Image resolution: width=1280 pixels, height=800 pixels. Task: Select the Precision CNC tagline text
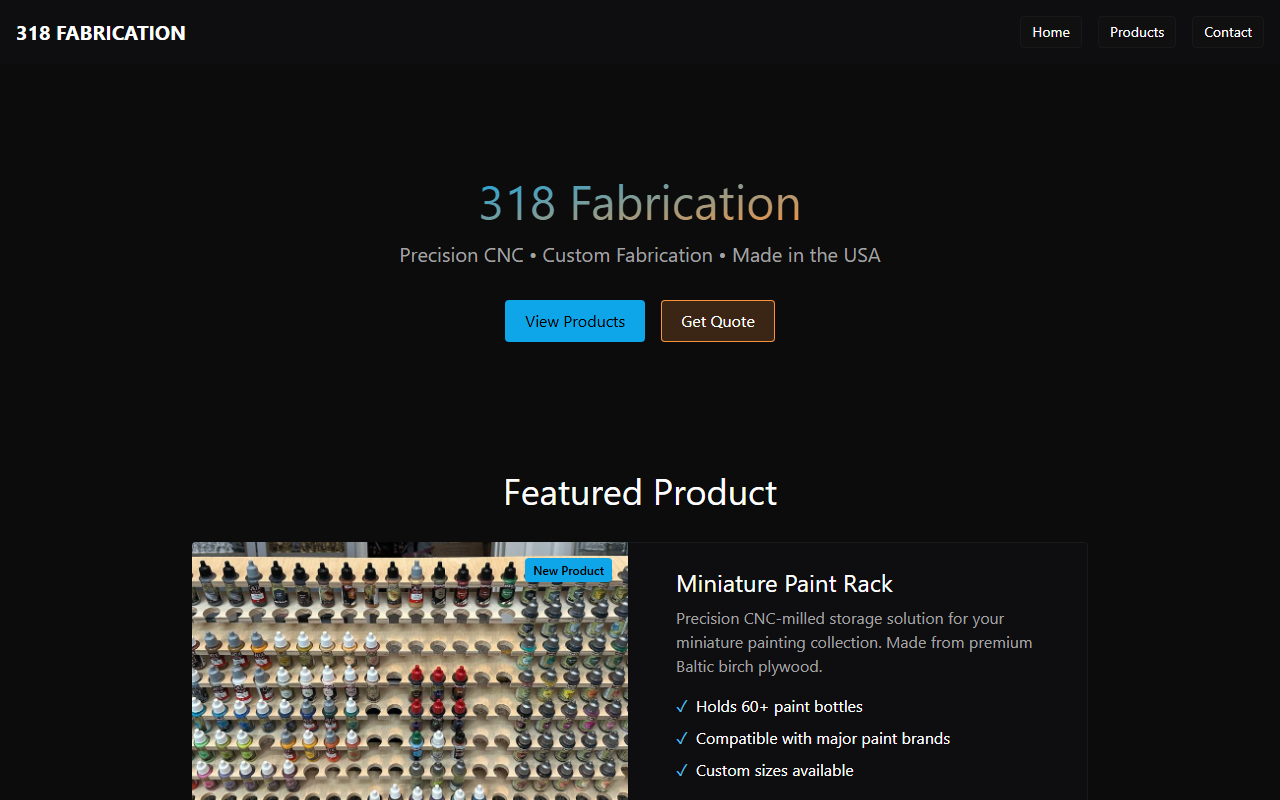640,255
